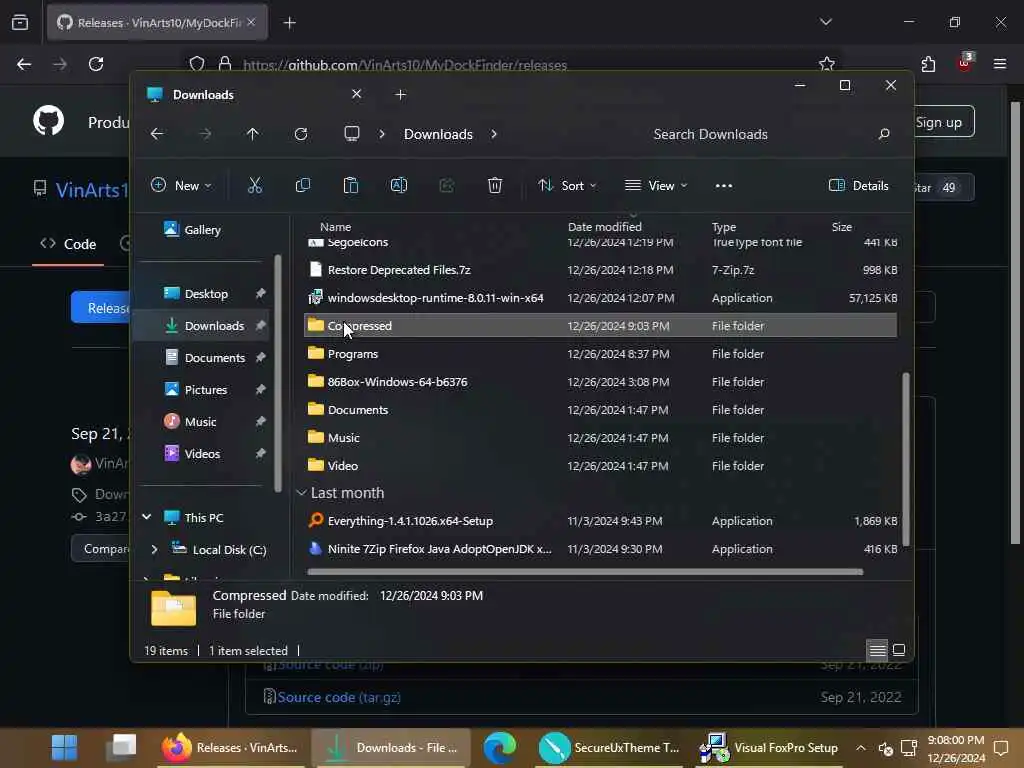
Task: Open the GitHub logo home link
Action: pos(49,121)
